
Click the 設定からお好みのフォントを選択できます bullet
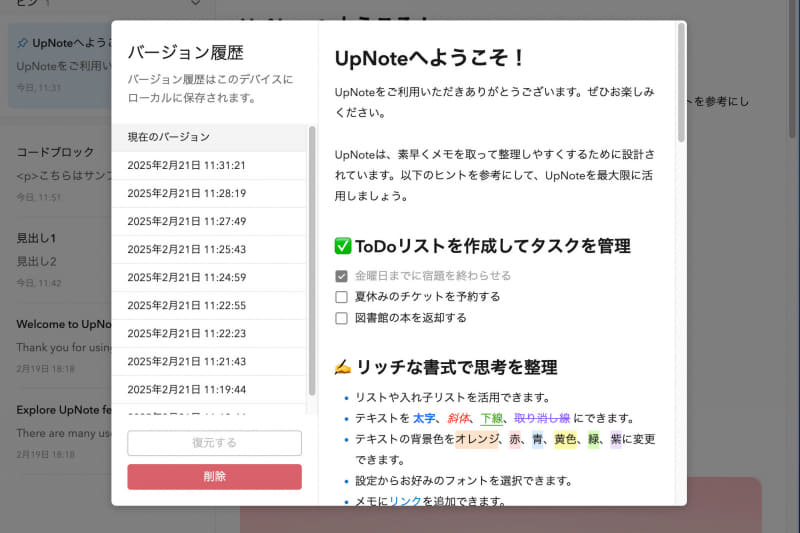point(463,481)
